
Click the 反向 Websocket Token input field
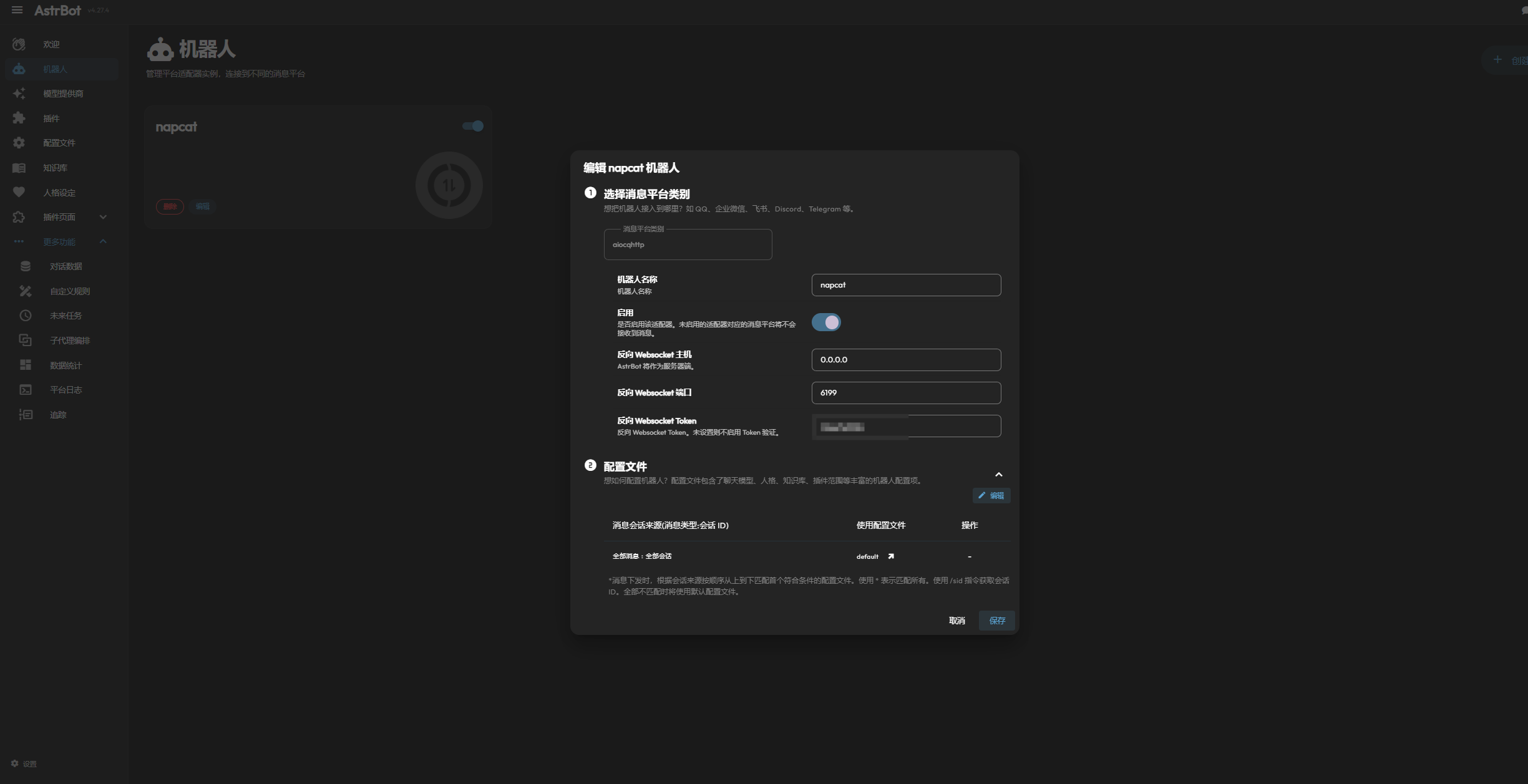point(906,427)
